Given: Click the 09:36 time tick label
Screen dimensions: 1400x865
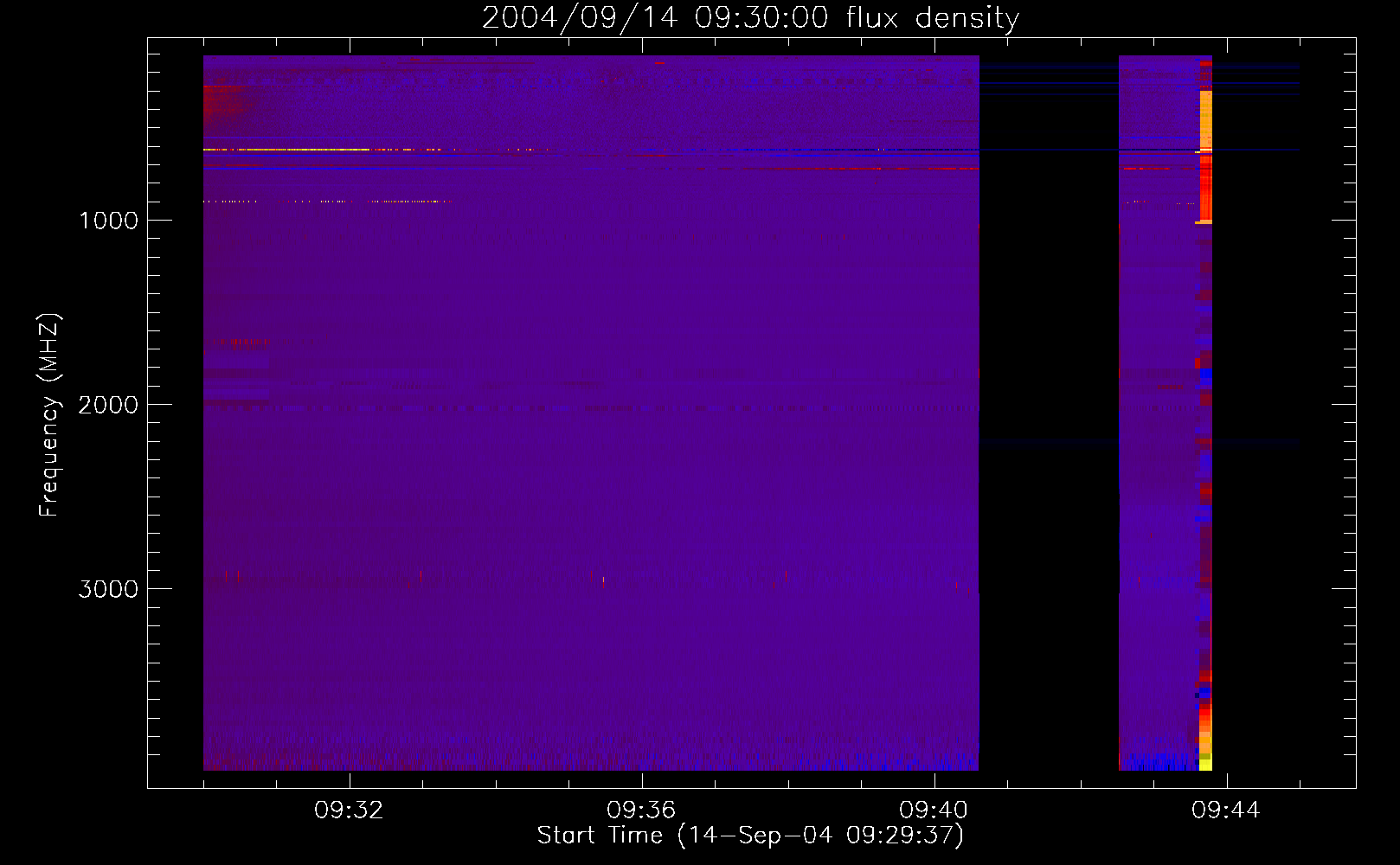Looking at the screenshot, I should (641, 811).
